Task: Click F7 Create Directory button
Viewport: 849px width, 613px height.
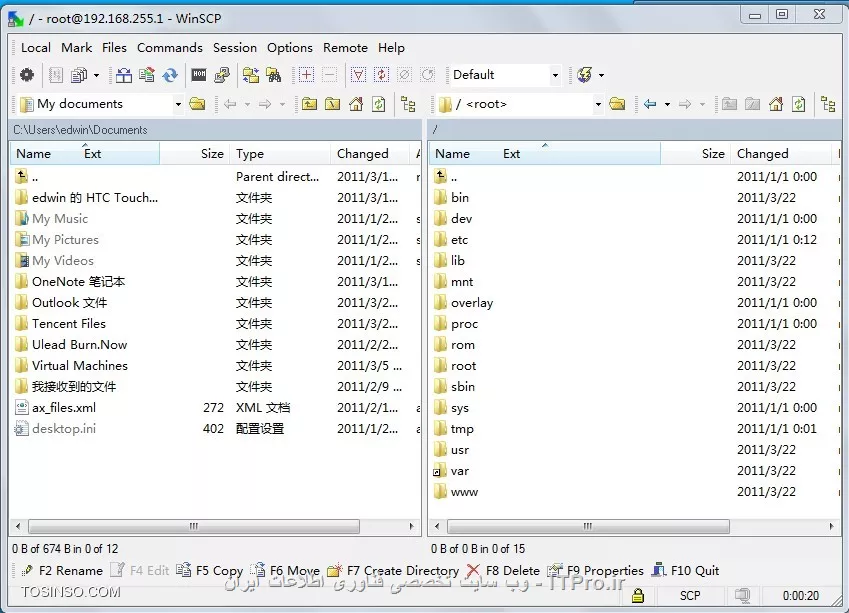Action: click(x=393, y=570)
